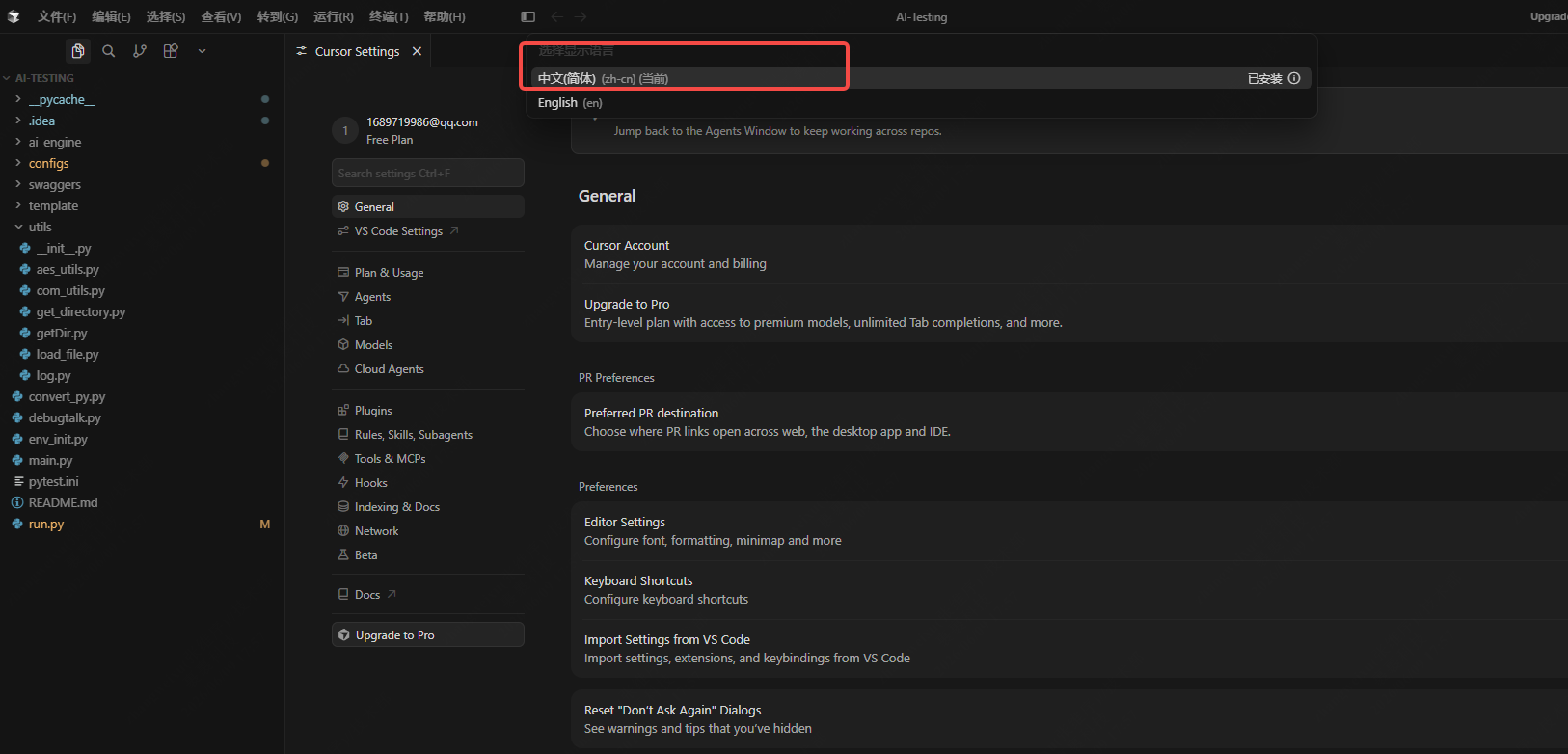Viewport: 1568px width, 754px height.
Task: Expand the ai_engine folder
Action: pos(142,142)
